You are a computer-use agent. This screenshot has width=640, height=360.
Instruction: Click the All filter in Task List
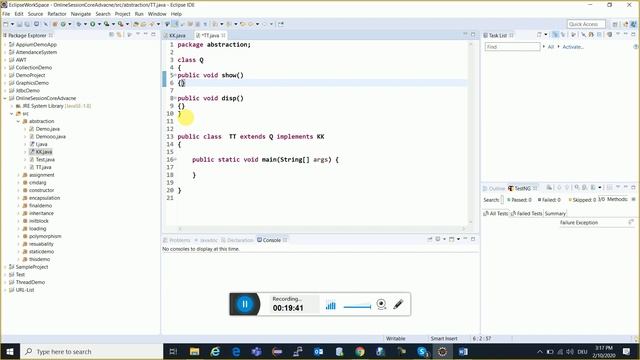tap(551, 47)
